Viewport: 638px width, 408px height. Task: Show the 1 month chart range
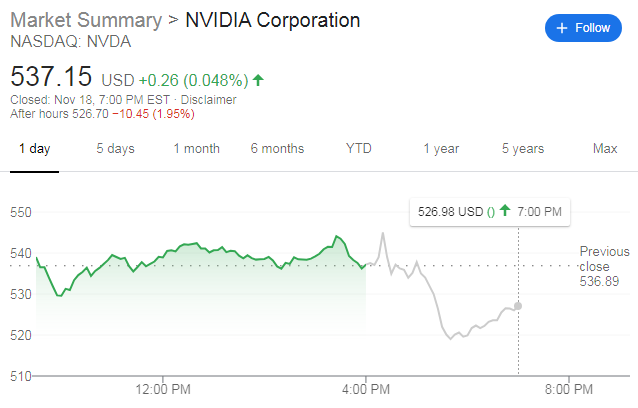pyautogui.click(x=196, y=149)
